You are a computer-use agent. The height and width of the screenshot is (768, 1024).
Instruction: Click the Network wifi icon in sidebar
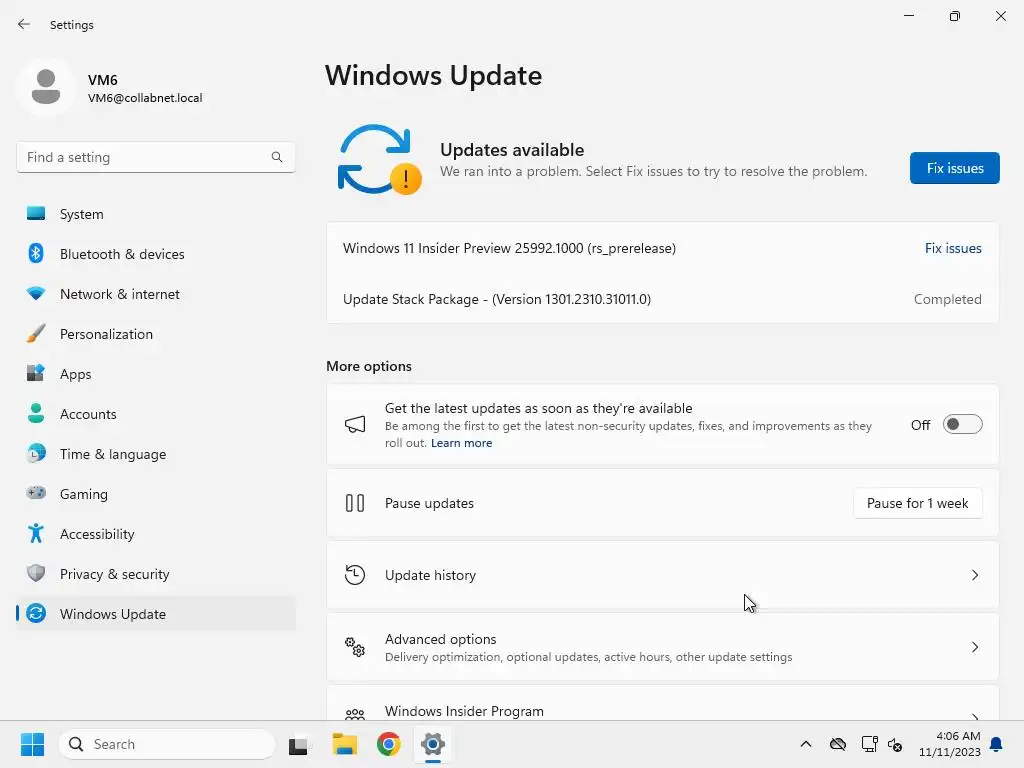pyautogui.click(x=36, y=293)
